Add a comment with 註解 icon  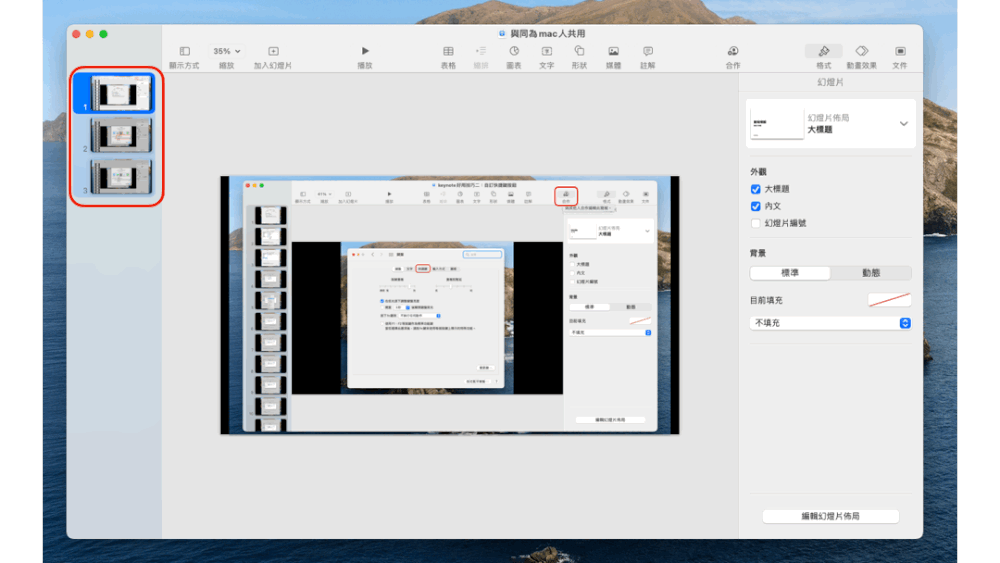click(x=647, y=51)
